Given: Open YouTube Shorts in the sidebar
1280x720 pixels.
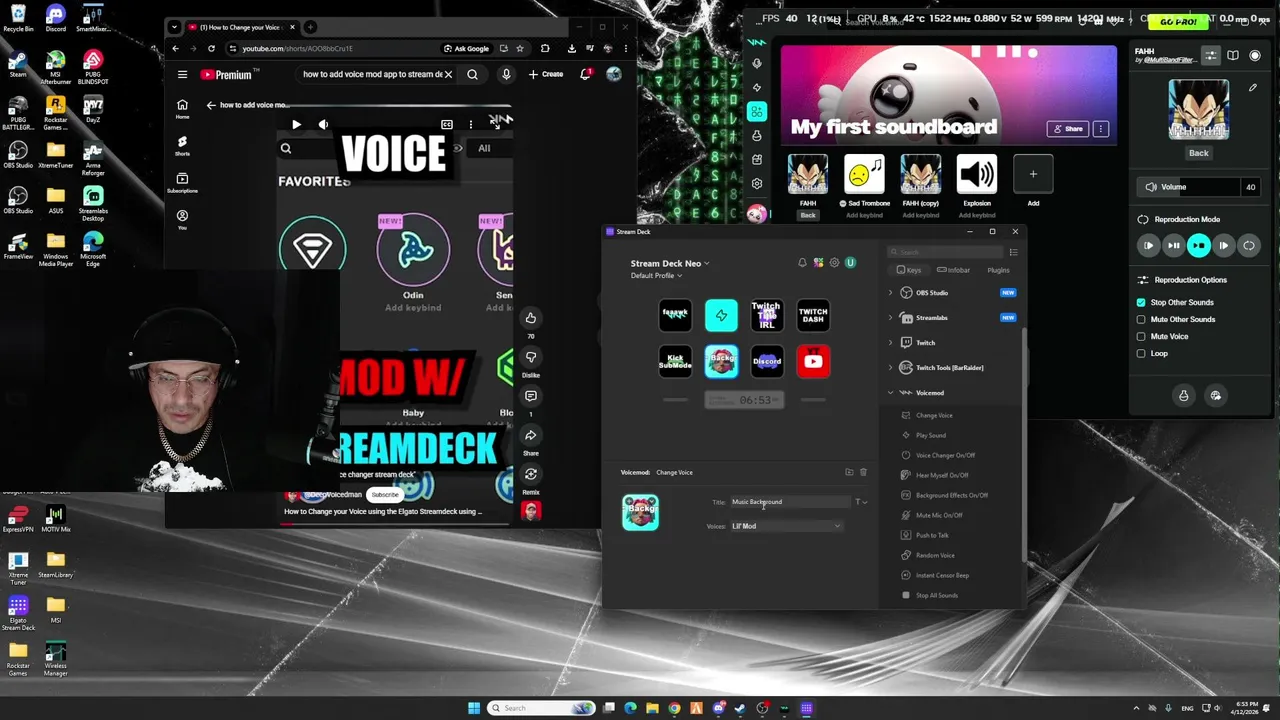Looking at the screenshot, I should pos(182,146).
